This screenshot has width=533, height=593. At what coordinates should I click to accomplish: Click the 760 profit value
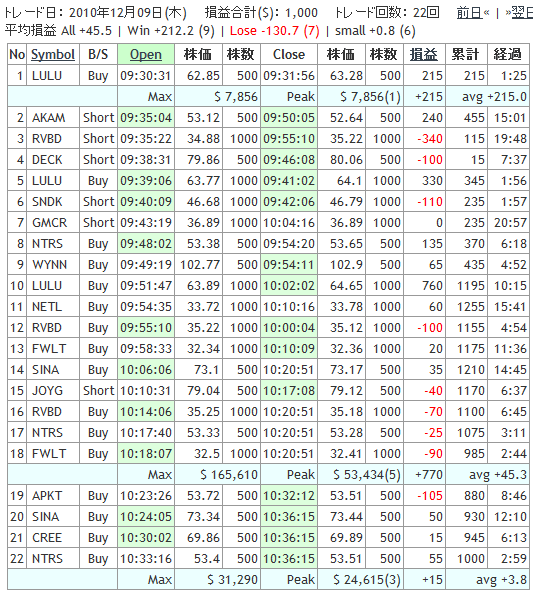coord(432,286)
